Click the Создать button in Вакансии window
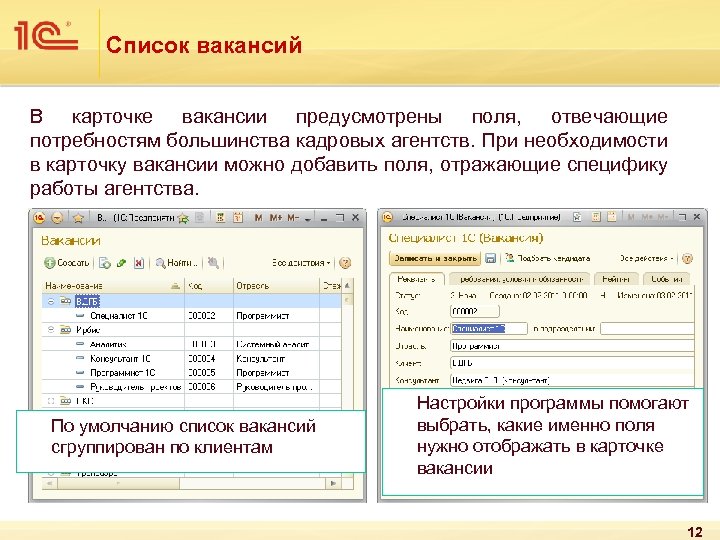720x540 pixels. pyautogui.click(x=67, y=263)
